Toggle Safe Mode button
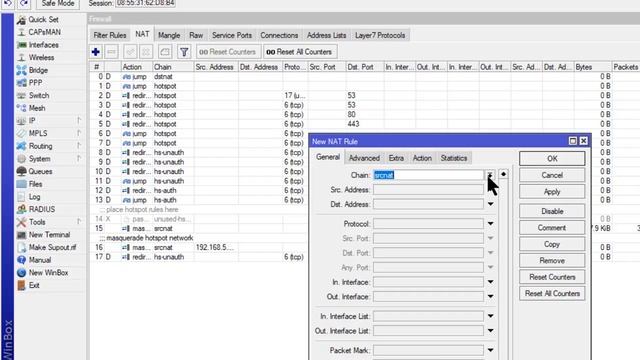The height and width of the screenshot is (360, 640). click(x=58, y=3)
